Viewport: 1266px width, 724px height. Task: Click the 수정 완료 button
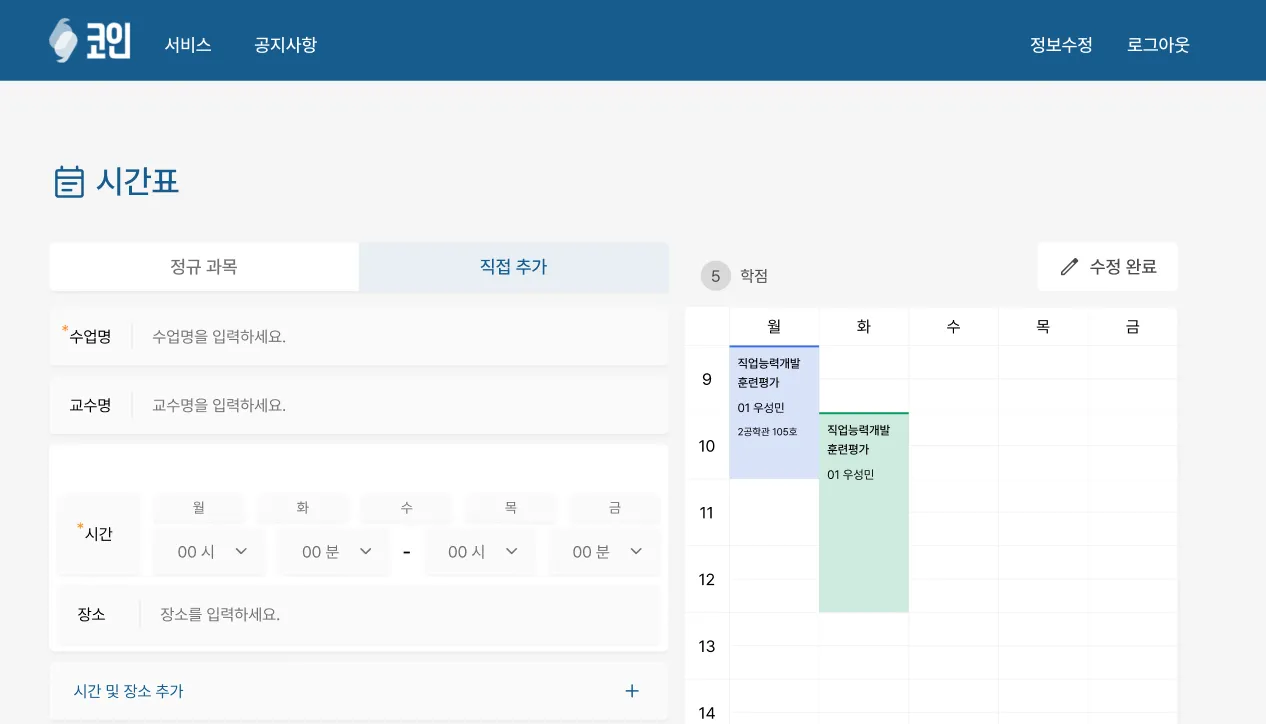coord(1108,267)
